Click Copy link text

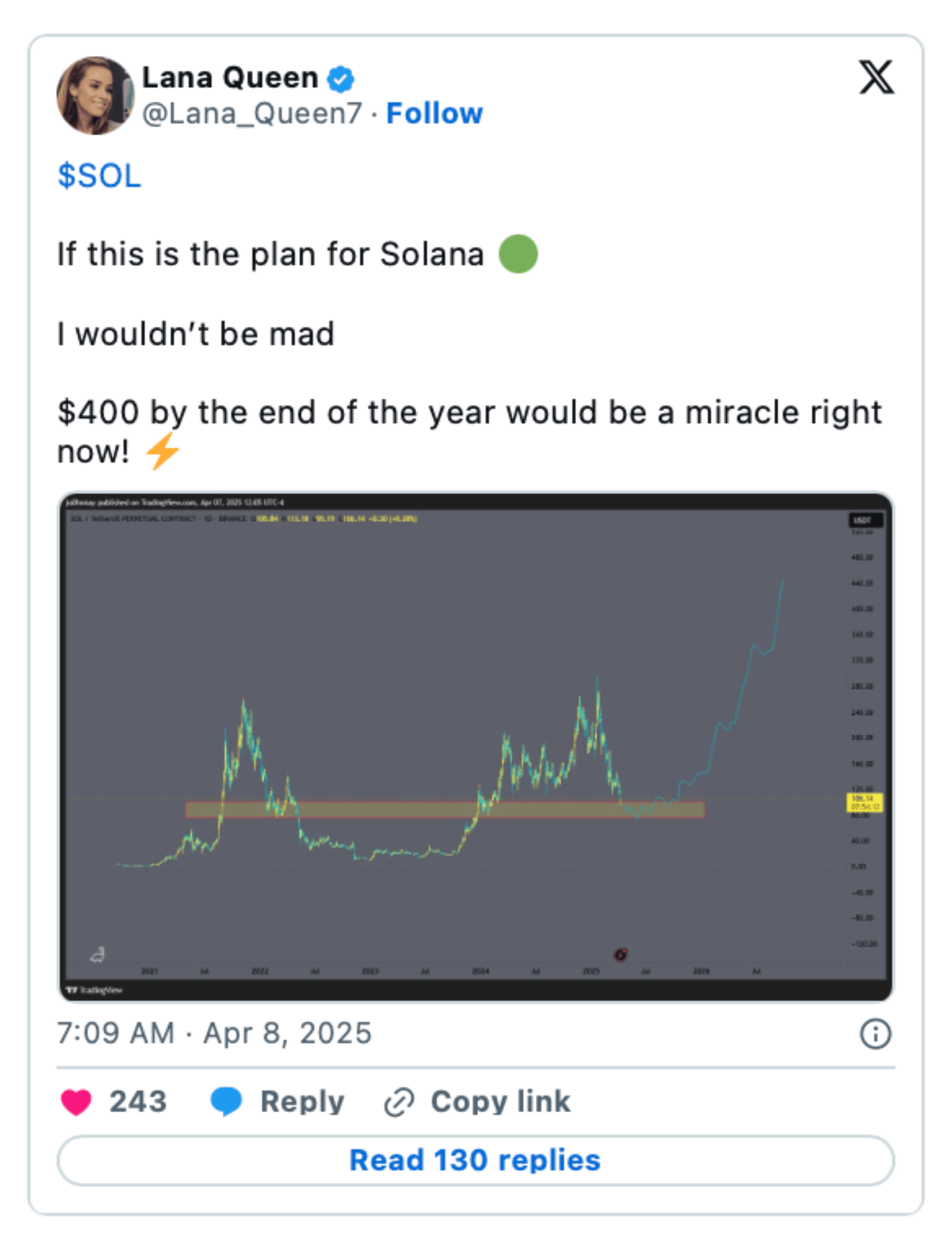(x=500, y=1102)
